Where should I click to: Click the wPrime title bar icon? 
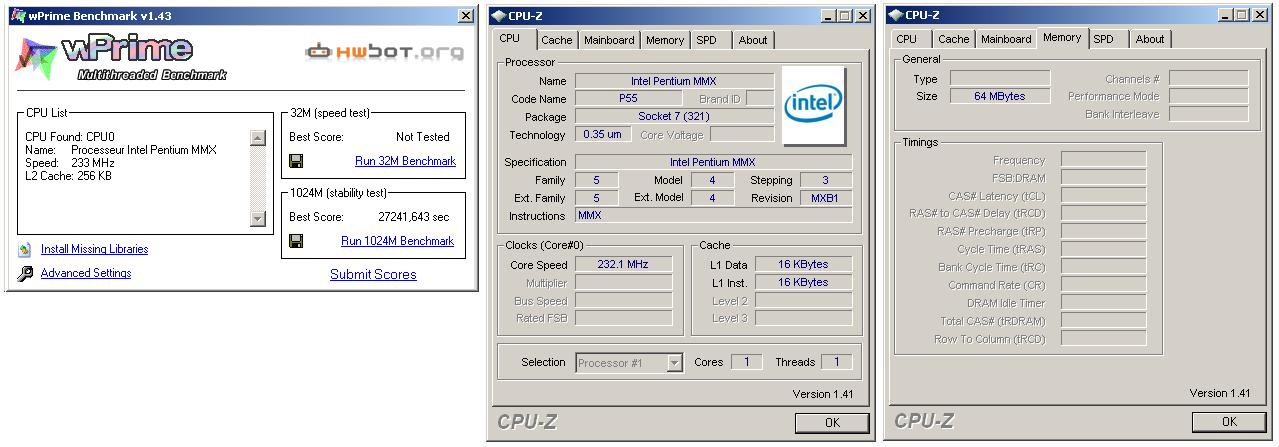17,16
